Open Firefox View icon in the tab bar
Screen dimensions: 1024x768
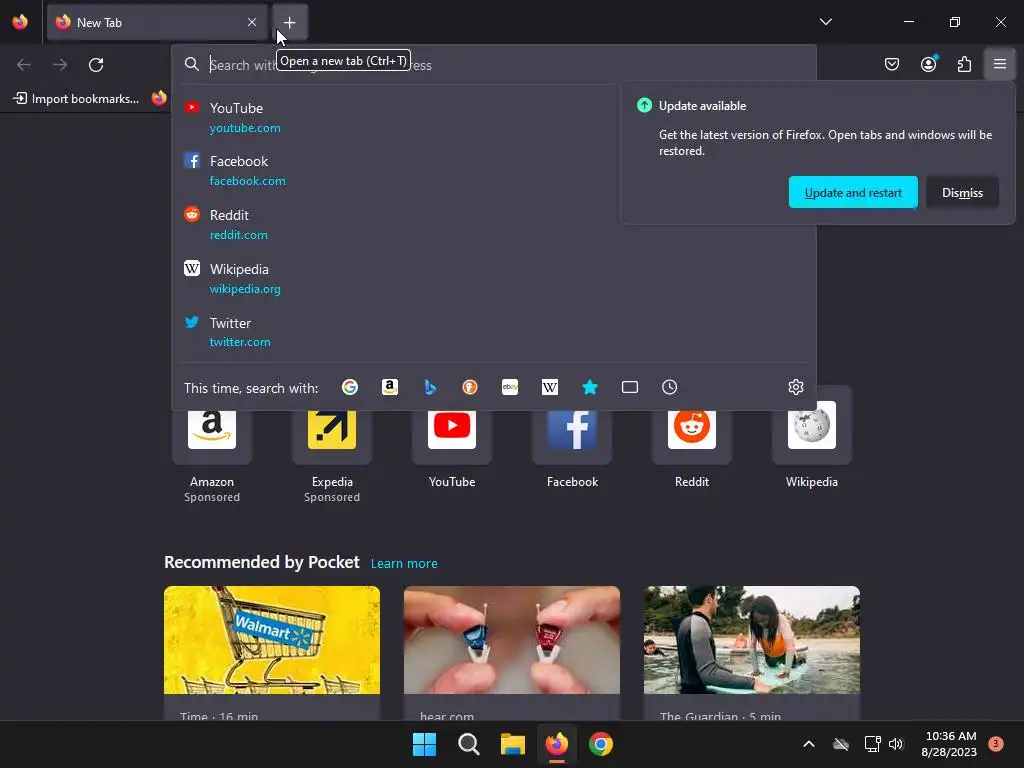pos(20,22)
